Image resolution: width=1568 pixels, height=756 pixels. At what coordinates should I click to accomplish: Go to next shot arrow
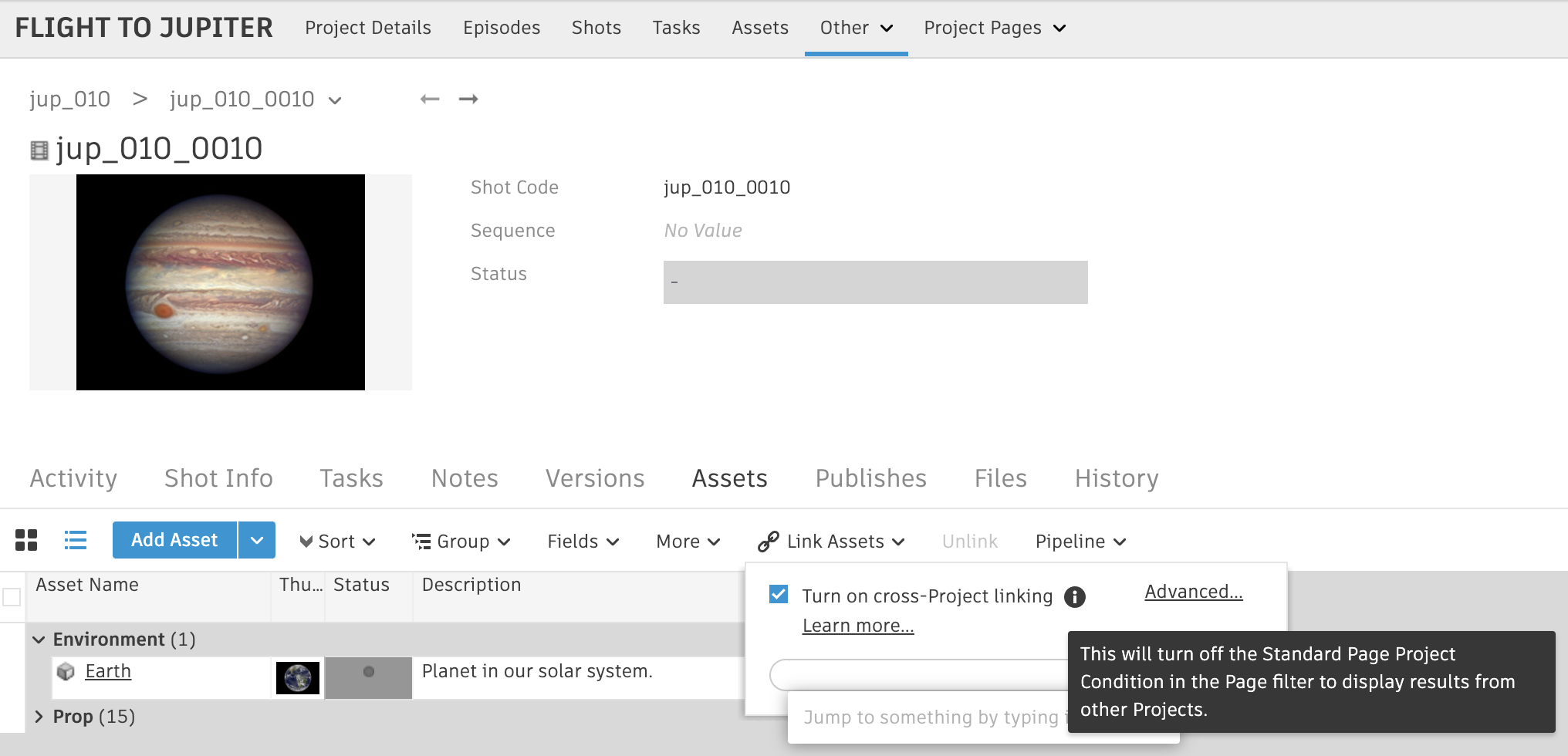tap(468, 99)
